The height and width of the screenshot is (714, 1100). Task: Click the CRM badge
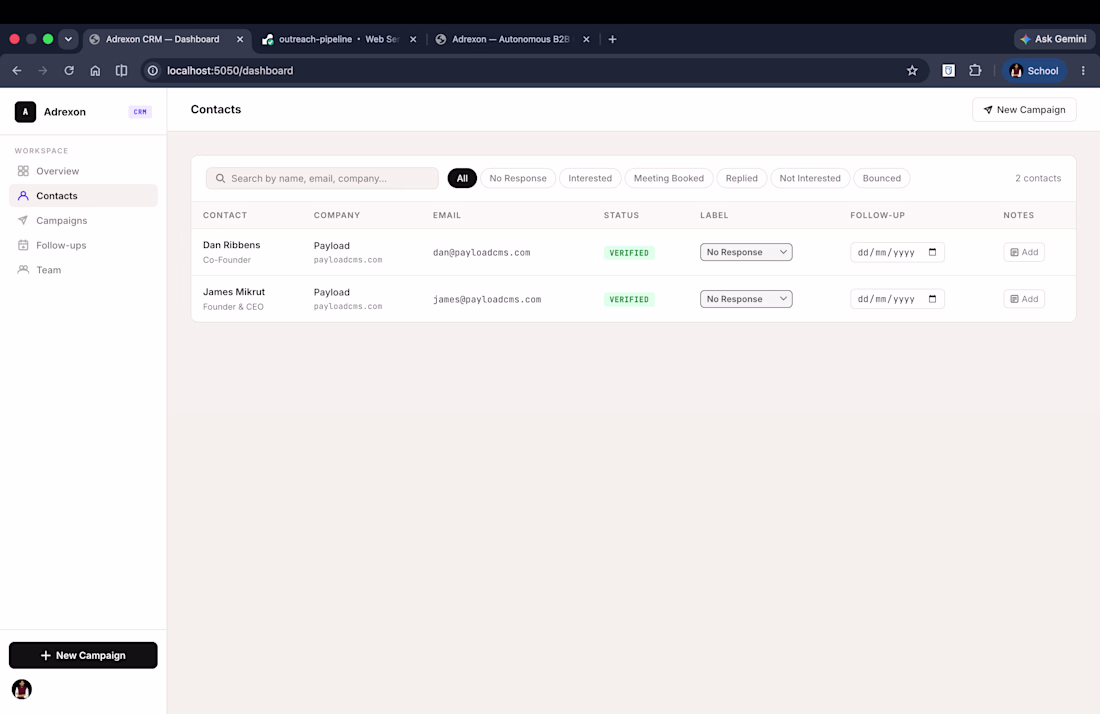pyautogui.click(x=140, y=112)
